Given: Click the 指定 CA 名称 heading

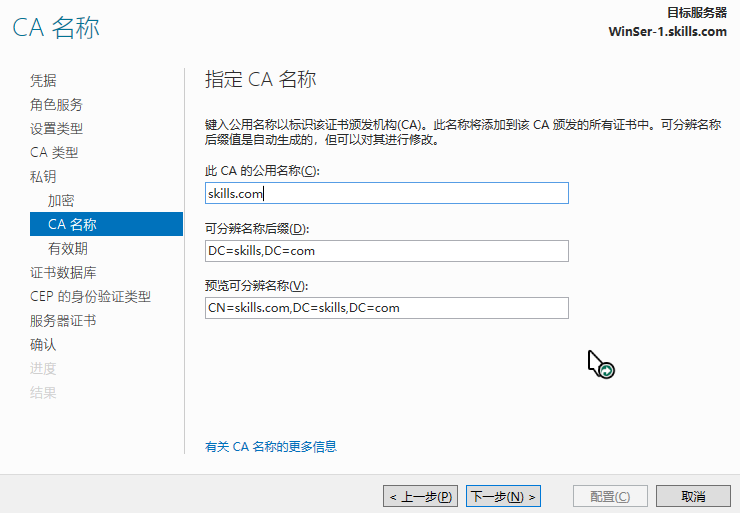Looking at the screenshot, I should (x=260, y=79).
